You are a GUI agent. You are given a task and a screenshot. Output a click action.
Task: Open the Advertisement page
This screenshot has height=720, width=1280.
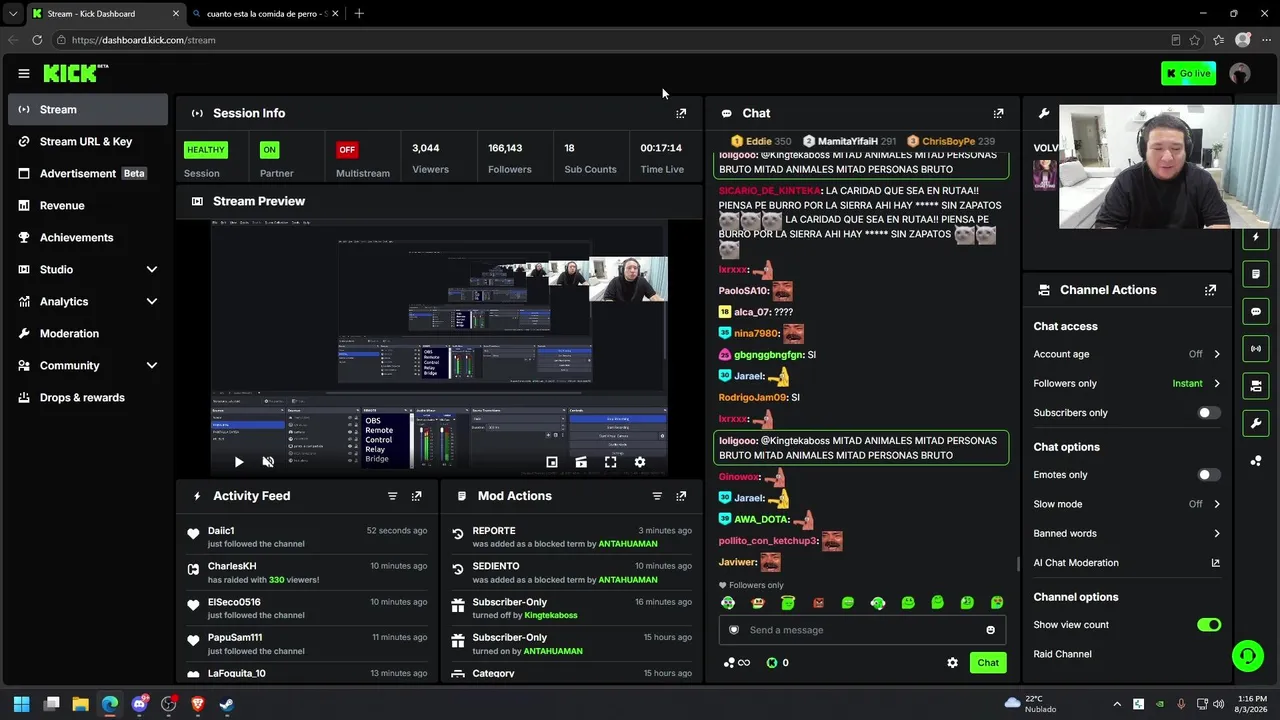[88, 173]
